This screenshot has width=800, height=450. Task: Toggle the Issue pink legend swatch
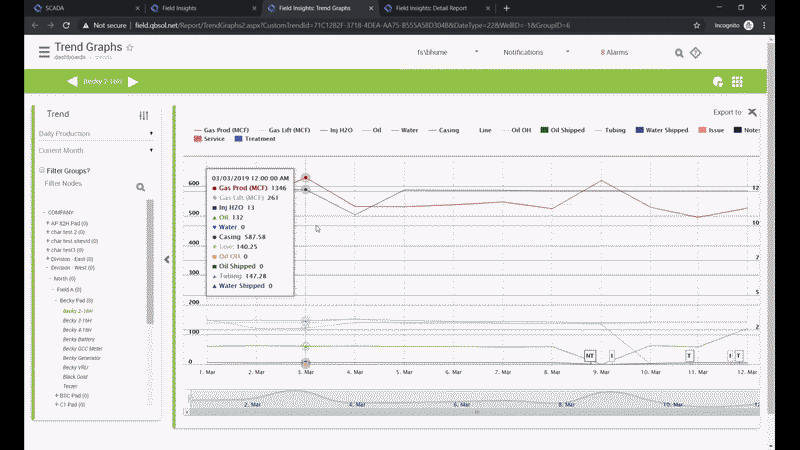coord(703,130)
